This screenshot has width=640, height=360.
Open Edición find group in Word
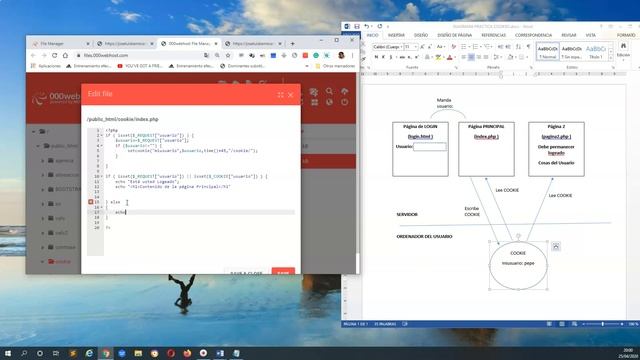pos(623,50)
